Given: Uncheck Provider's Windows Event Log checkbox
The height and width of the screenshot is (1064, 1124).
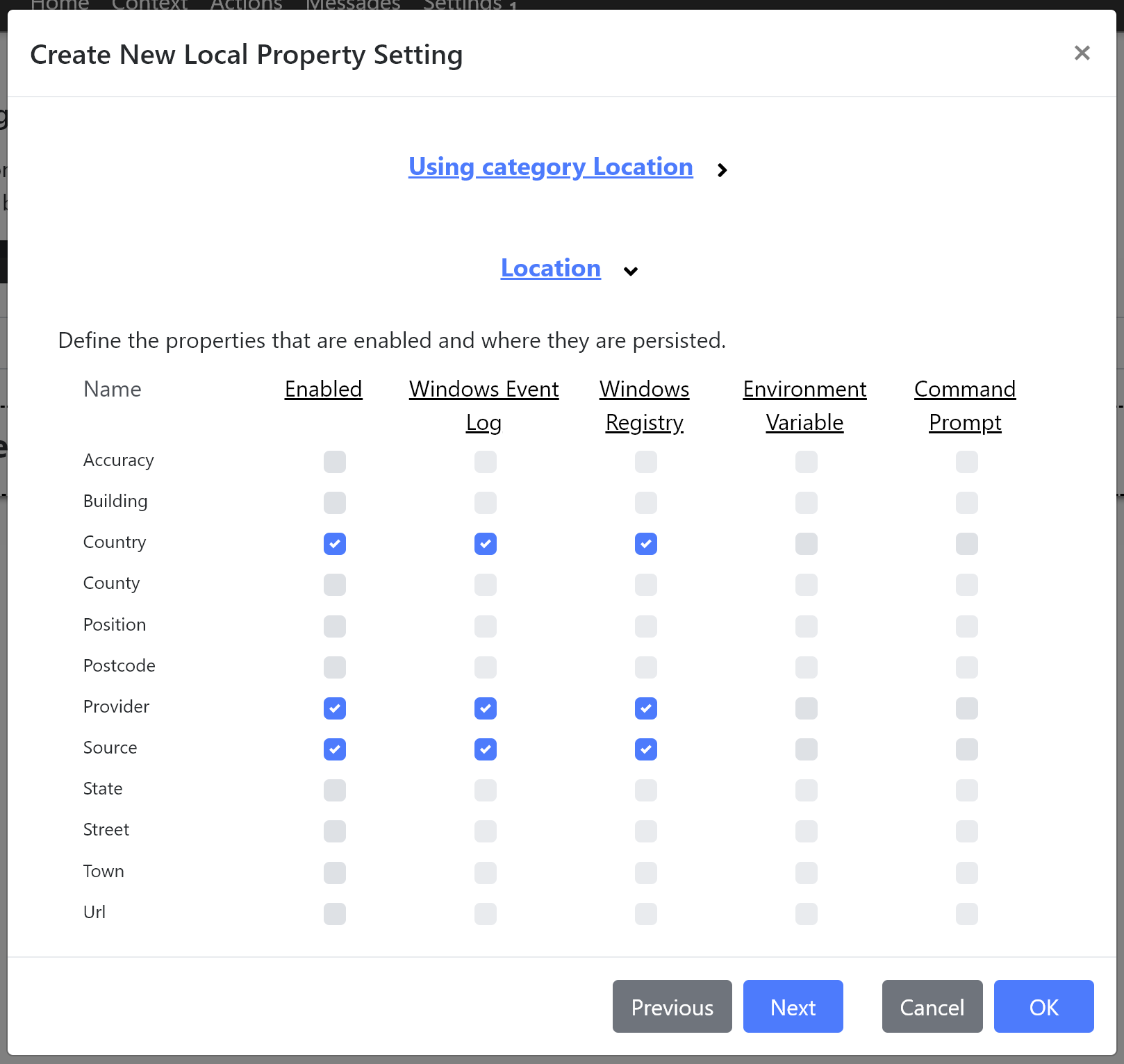Looking at the screenshot, I should [x=485, y=708].
